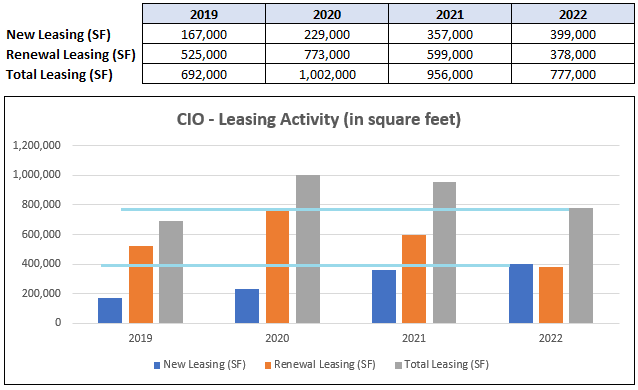Select the upper light-blue horizontal reference line
Image resolution: width=638 pixels, height=390 pixels.
coord(345,209)
